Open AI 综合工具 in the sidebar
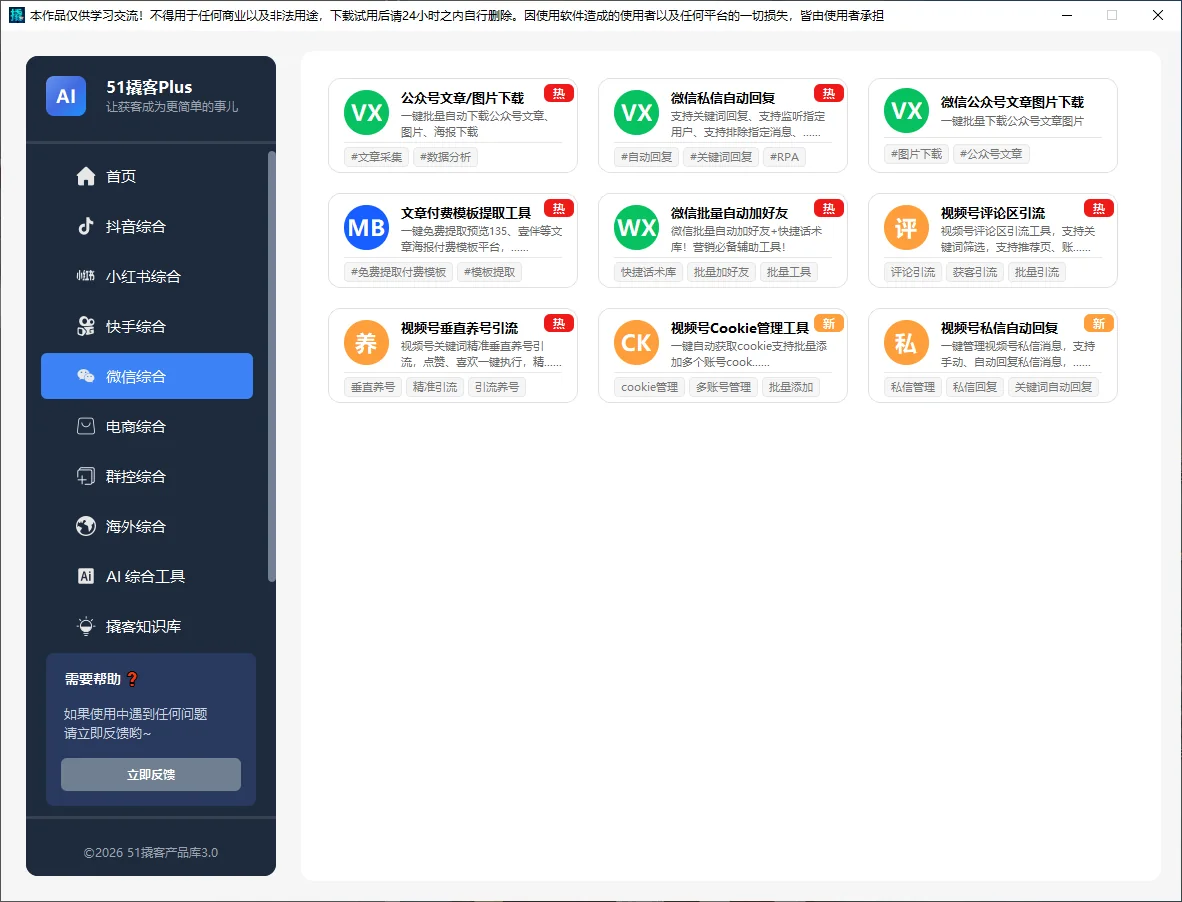 [147, 576]
